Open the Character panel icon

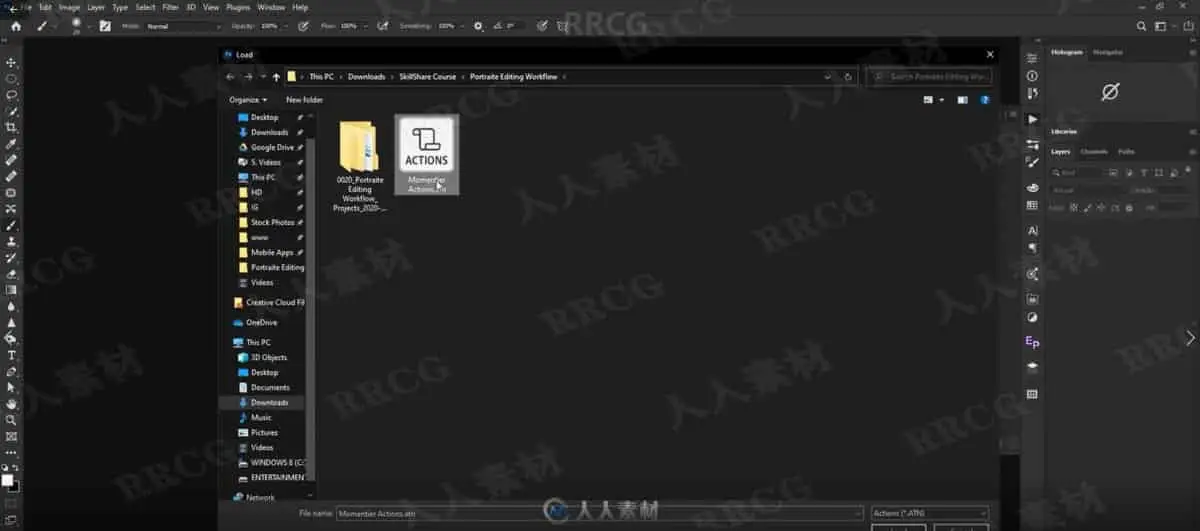[x=1032, y=230]
